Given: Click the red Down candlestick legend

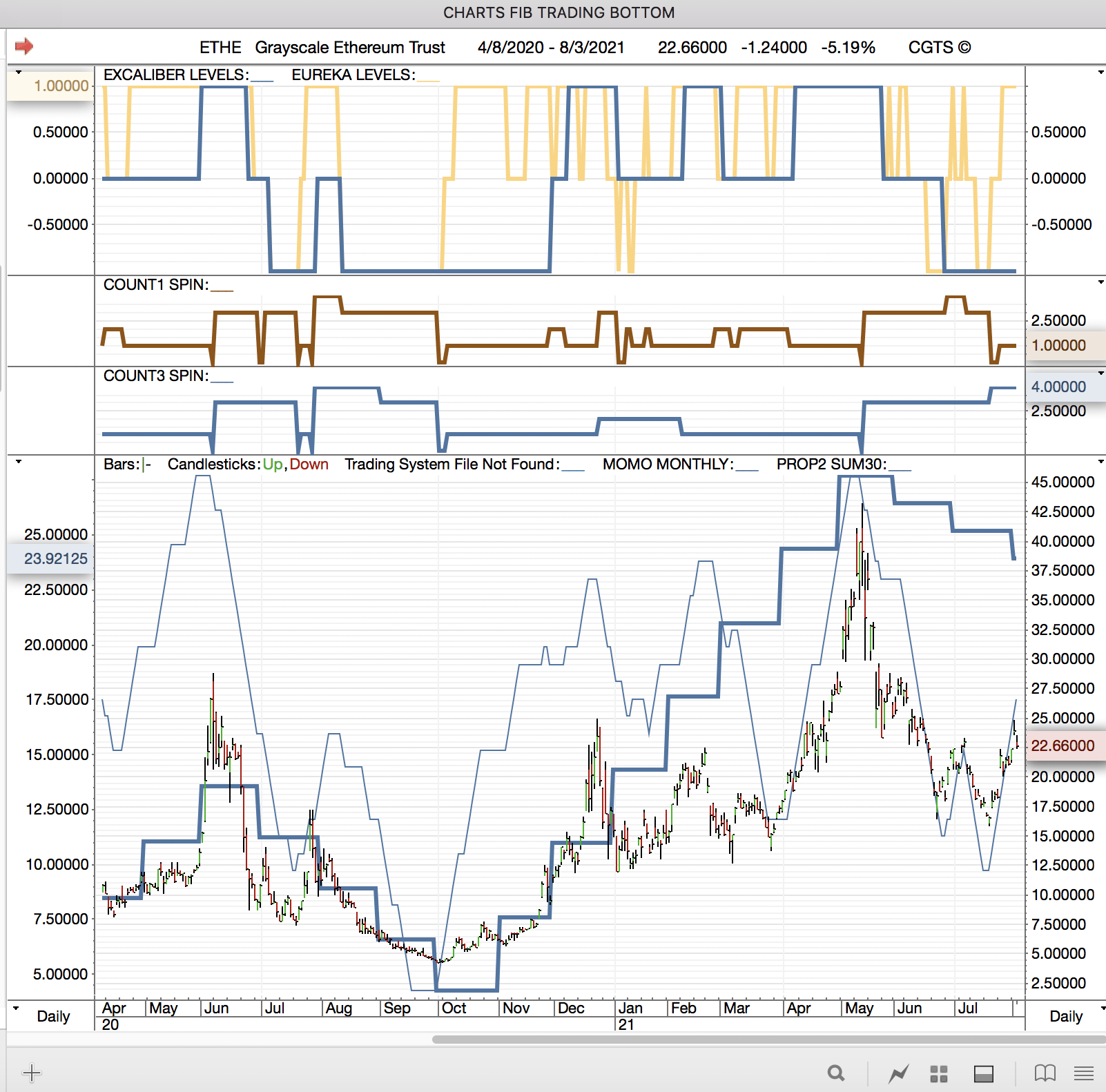Looking at the screenshot, I should [309, 465].
